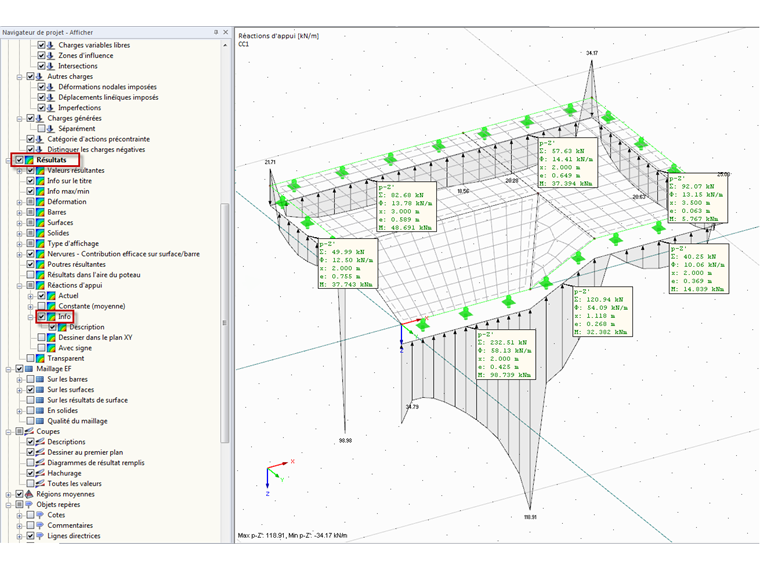
Task: Select the Qualité du maillage item
Action: (77, 421)
